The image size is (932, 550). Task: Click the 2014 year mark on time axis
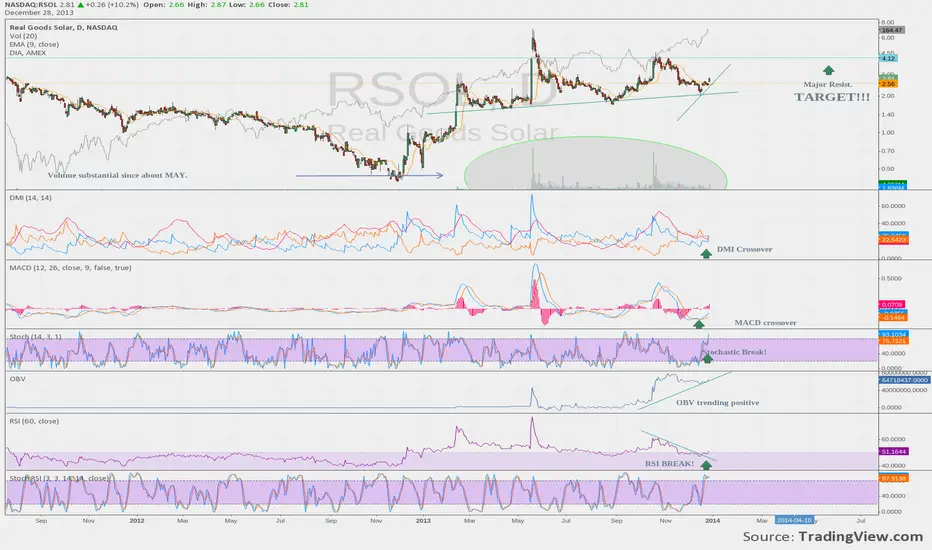(712, 520)
